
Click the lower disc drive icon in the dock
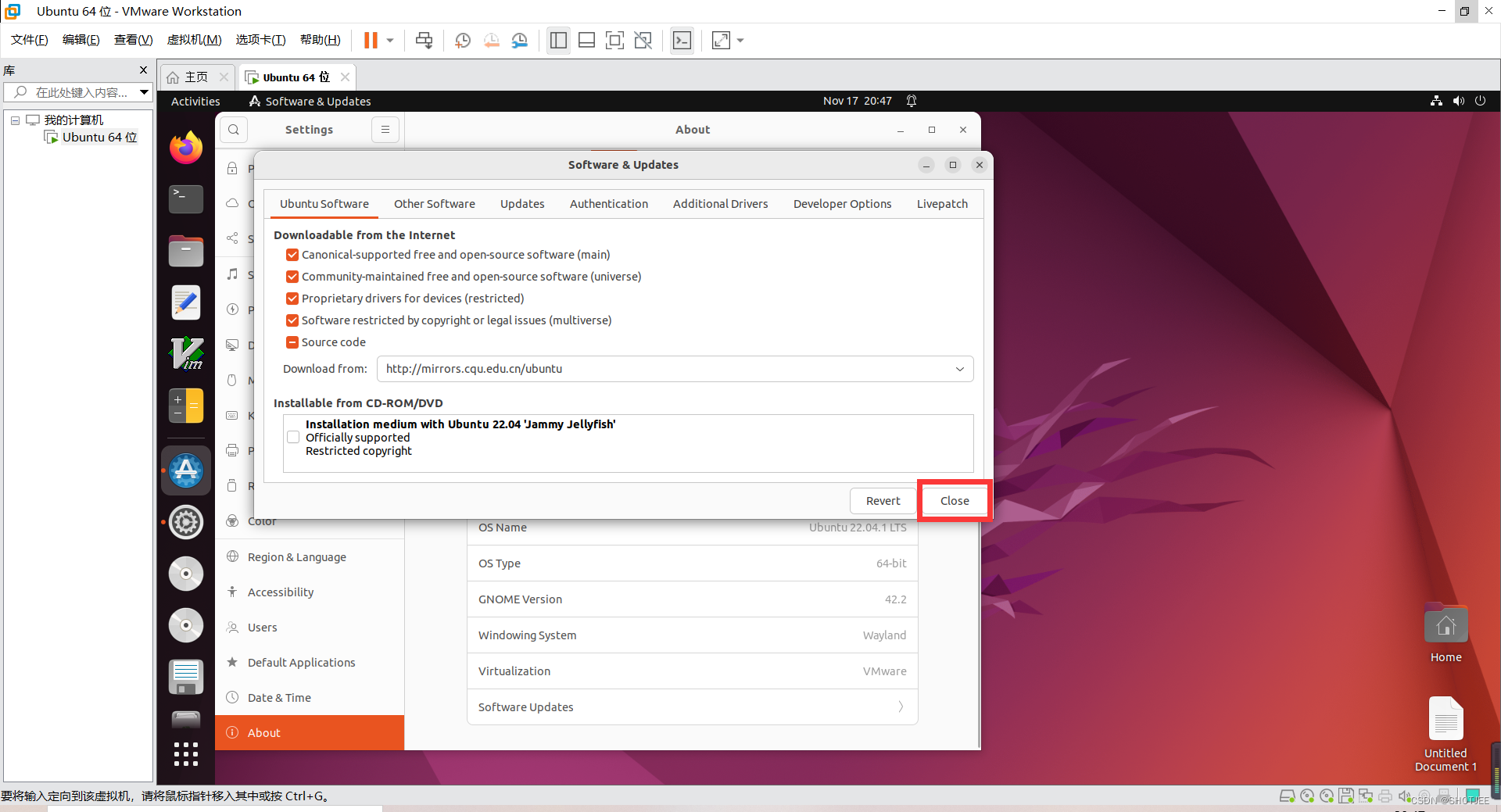tap(186, 625)
